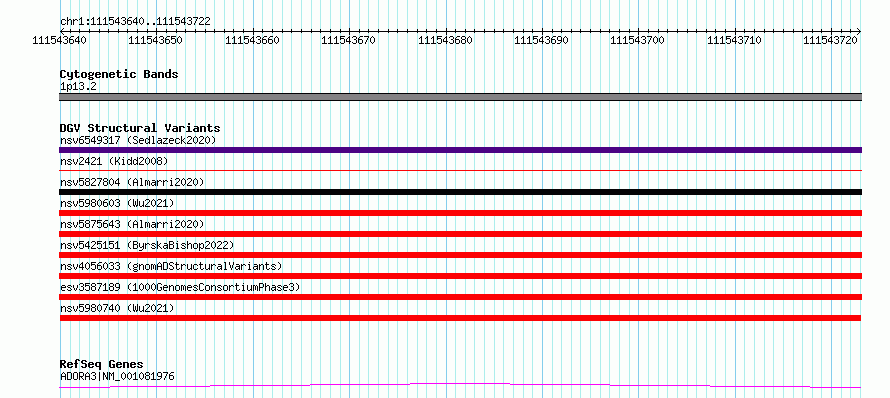Click the gray 1p13.2 cytoband bar
This screenshot has width=890, height=398.
pyautogui.click(x=460, y=97)
